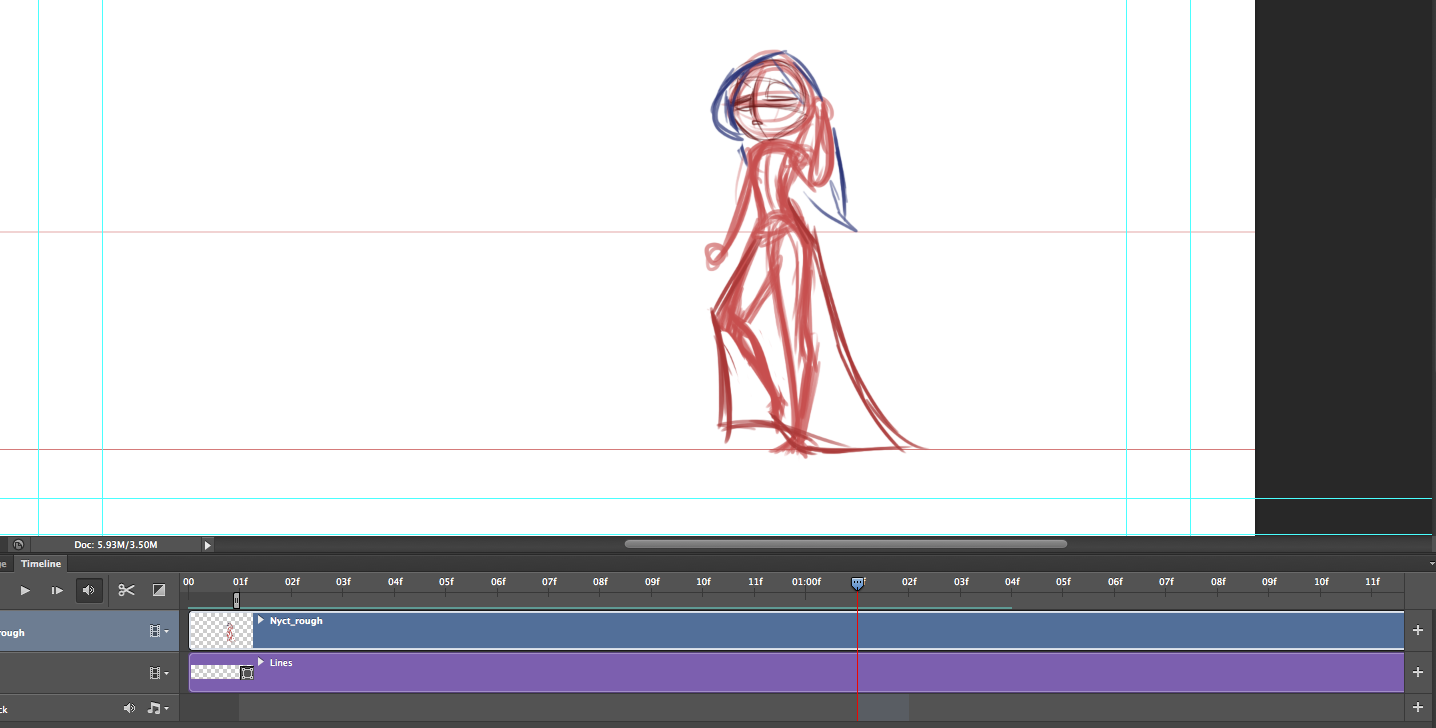
Task: Click the work area start handle
Action: click(236, 600)
